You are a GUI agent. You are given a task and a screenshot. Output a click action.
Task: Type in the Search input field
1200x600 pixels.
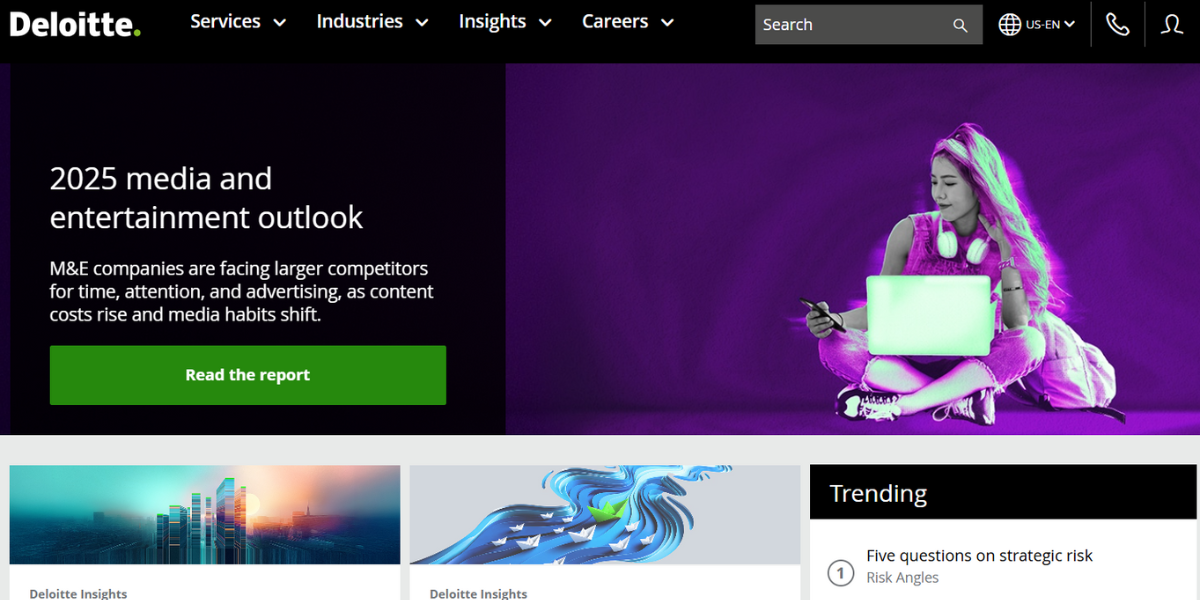click(x=850, y=25)
